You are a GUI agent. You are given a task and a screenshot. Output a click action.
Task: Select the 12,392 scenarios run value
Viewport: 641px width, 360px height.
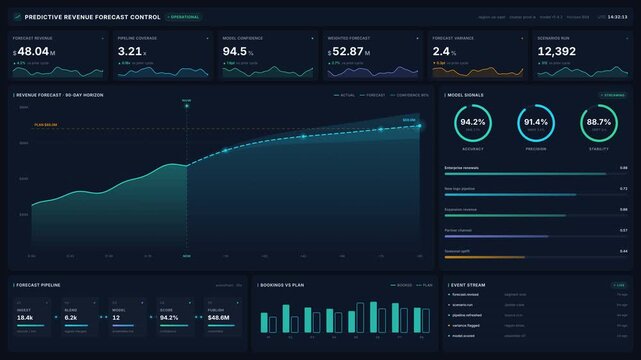[556, 51]
